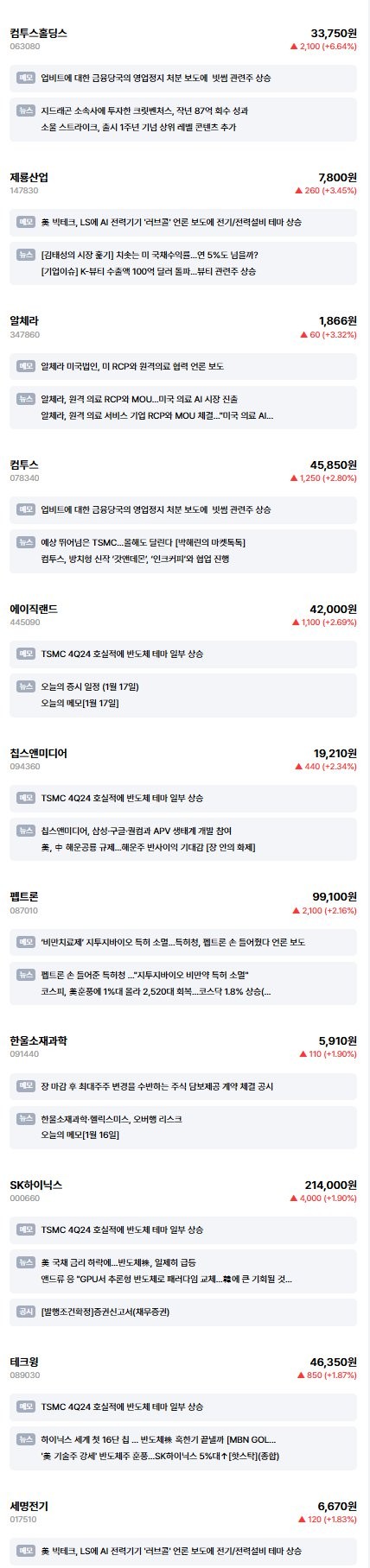This screenshot has width=370, height=1568.
Task: Click the 공시 badge under SK하이닉스
Action: [26, 1312]
